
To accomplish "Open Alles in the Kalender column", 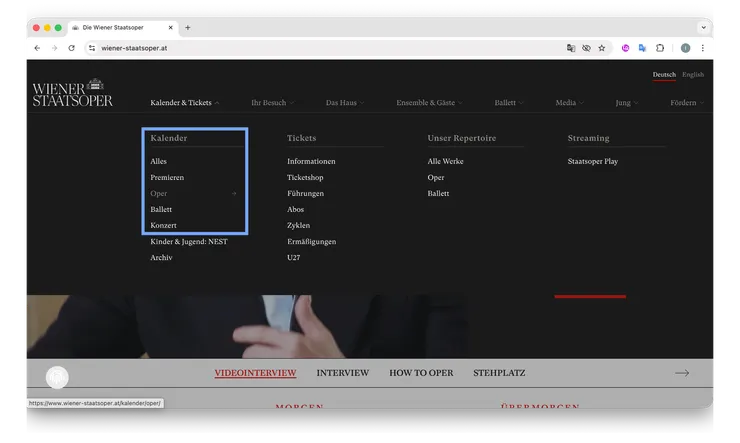I will coord(159,161).
